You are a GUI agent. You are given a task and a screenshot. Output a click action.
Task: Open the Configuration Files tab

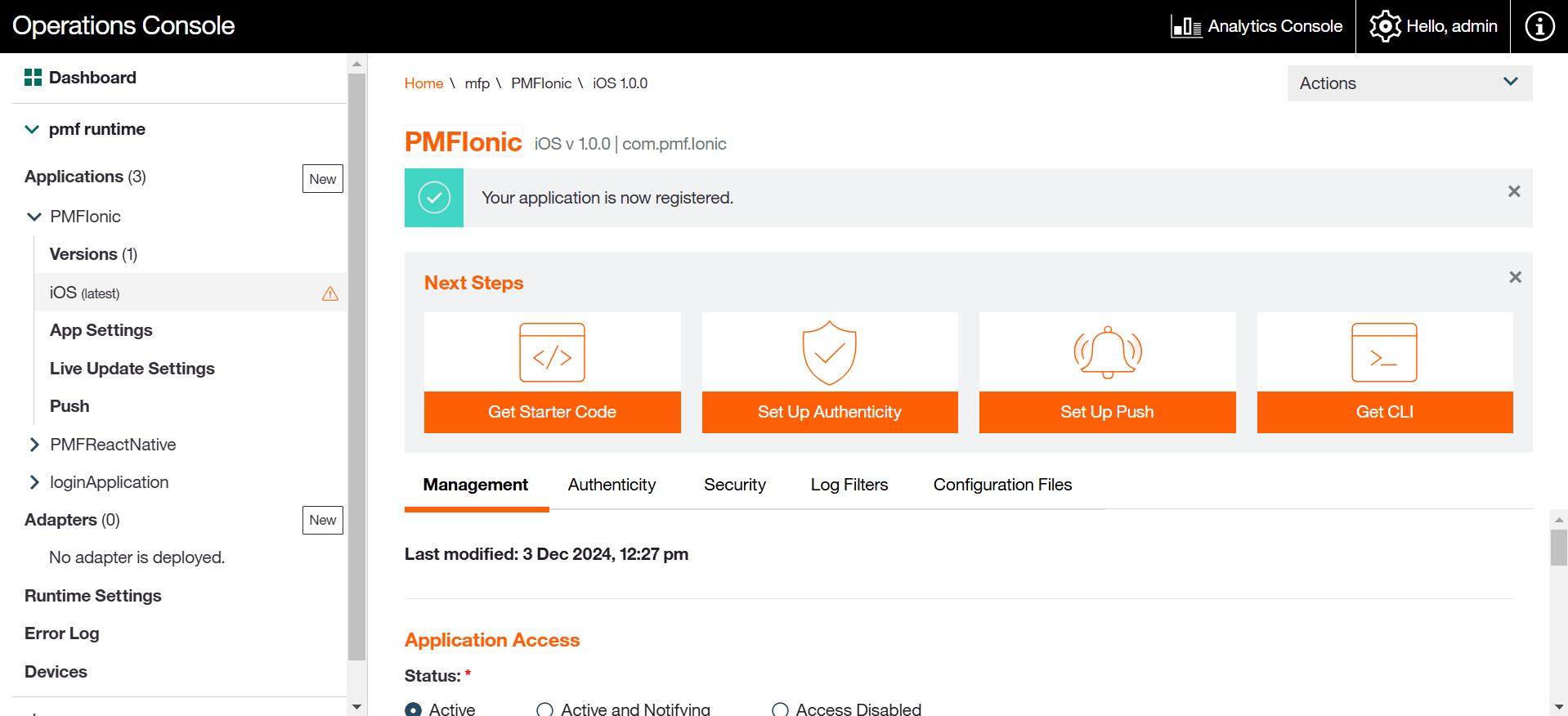[x=1002, y=485]
